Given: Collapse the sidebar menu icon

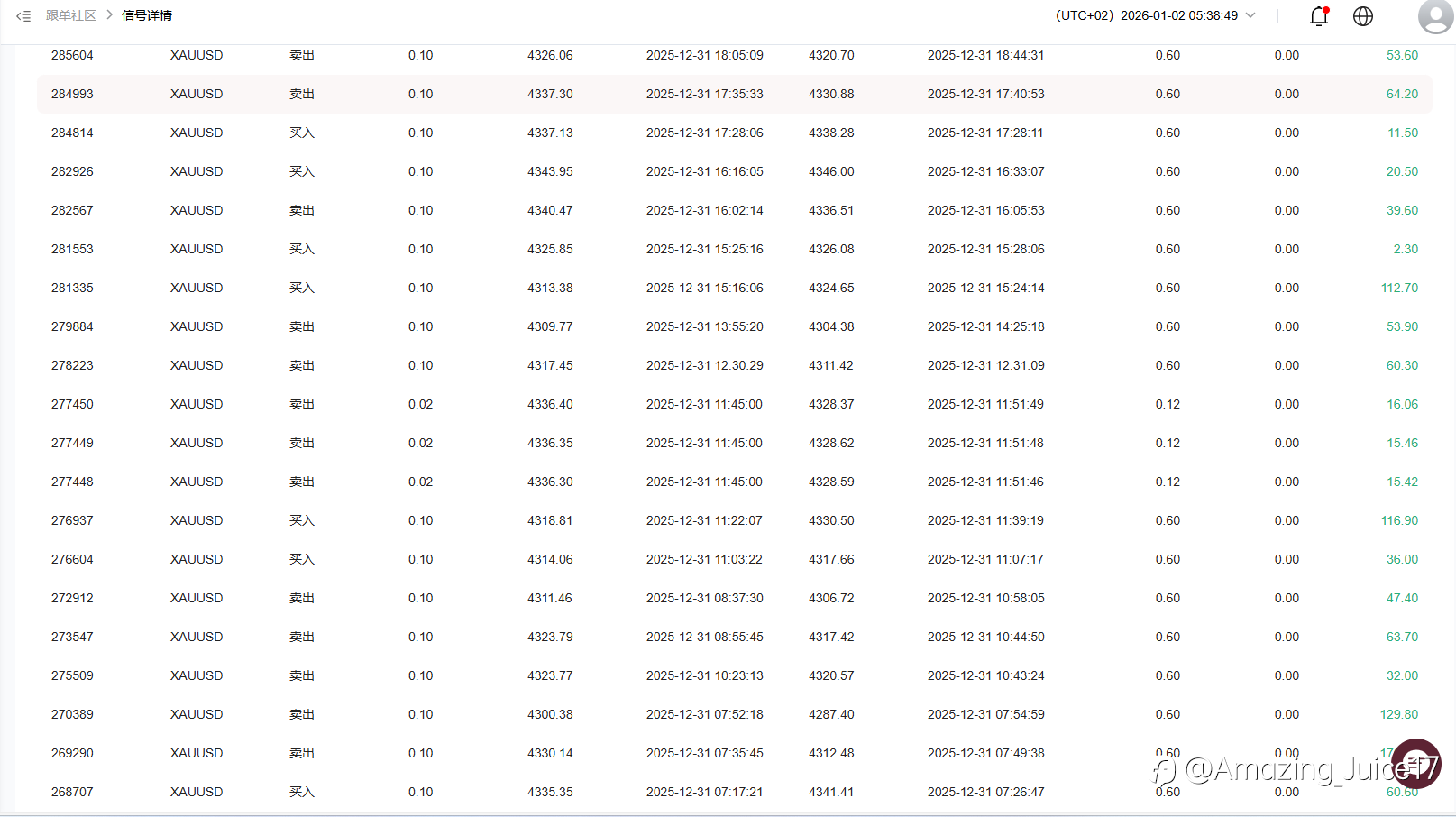Looking at the screenshot, I should point(23,16).
